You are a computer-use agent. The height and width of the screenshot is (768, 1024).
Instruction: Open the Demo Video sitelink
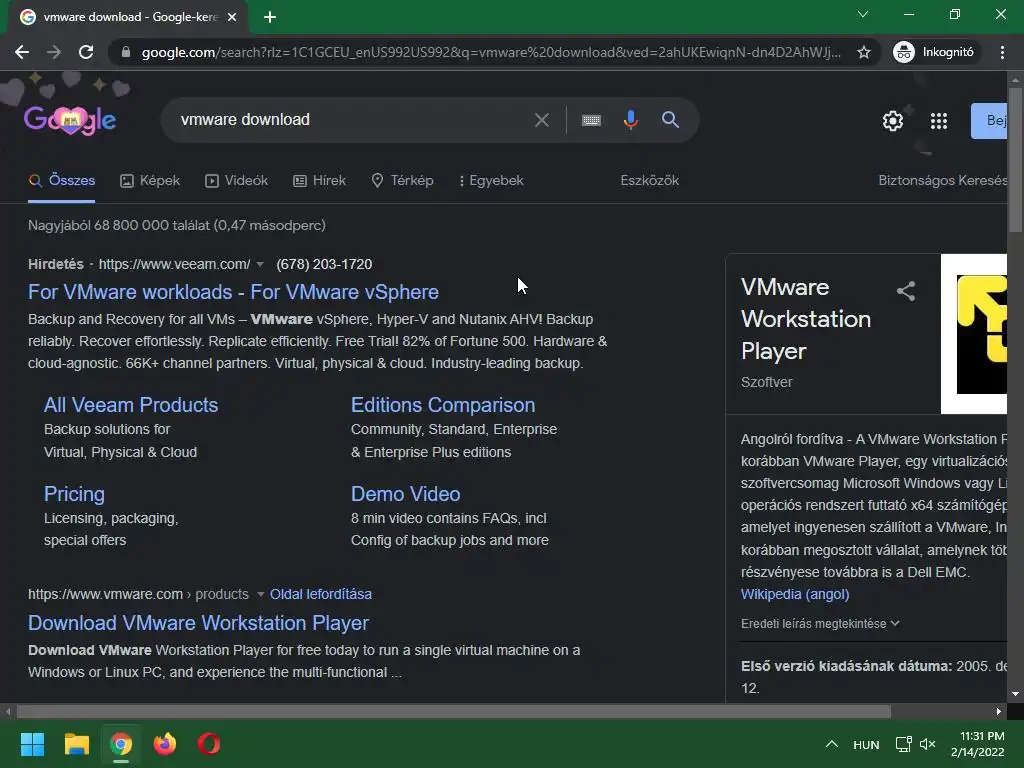tap(406, 494)
